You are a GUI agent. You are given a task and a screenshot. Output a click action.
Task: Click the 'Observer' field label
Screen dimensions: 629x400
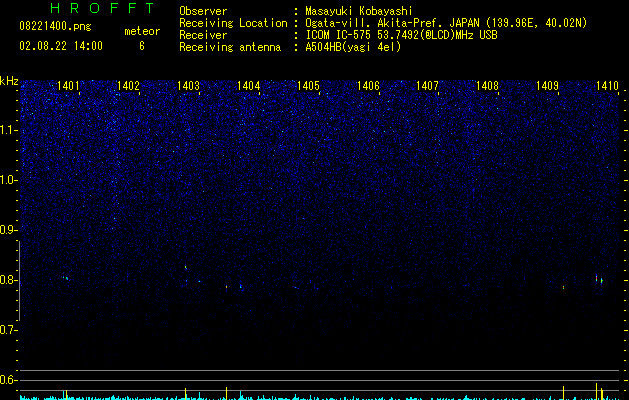point(203,11)
